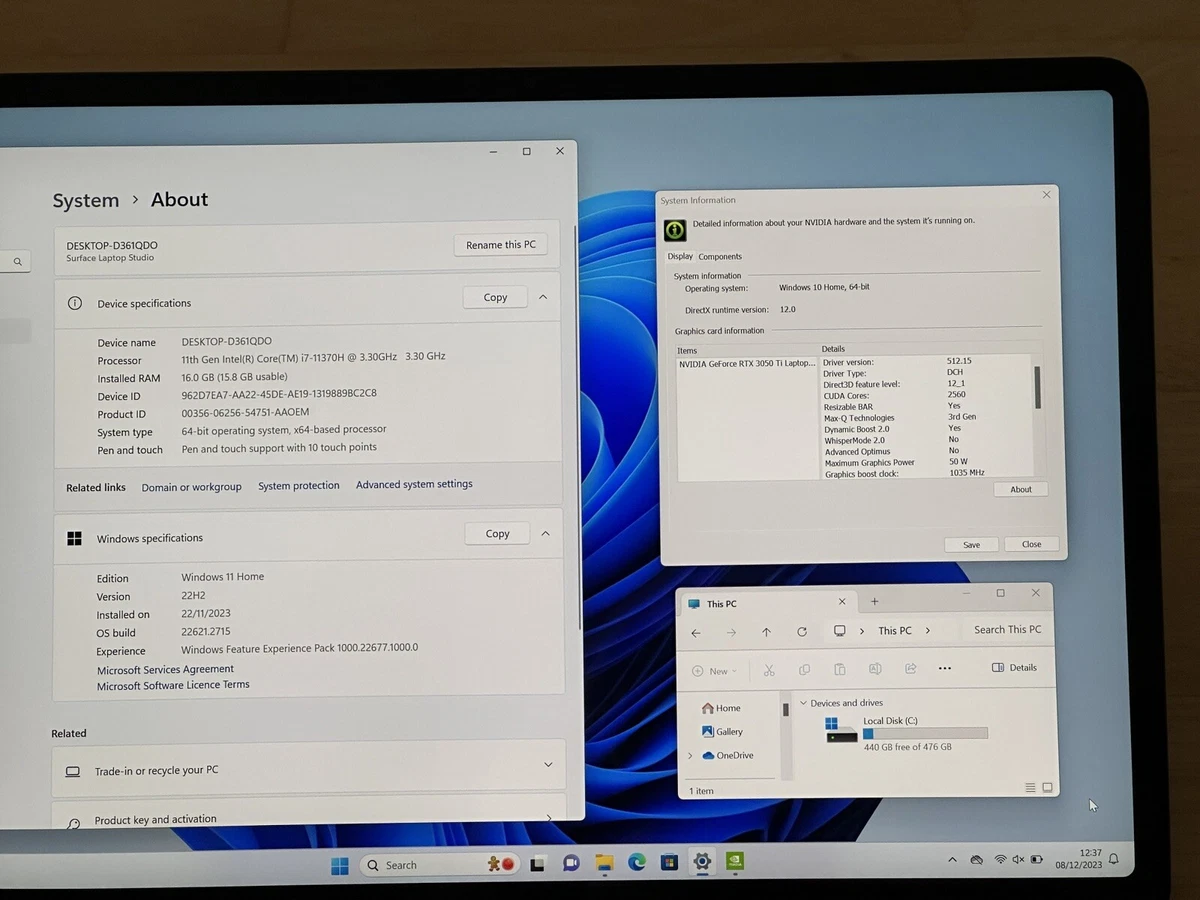Go to Home in File Explorer sidebar
The image size is (1200, 900).
pyautogui.click(x=720, y=708)
